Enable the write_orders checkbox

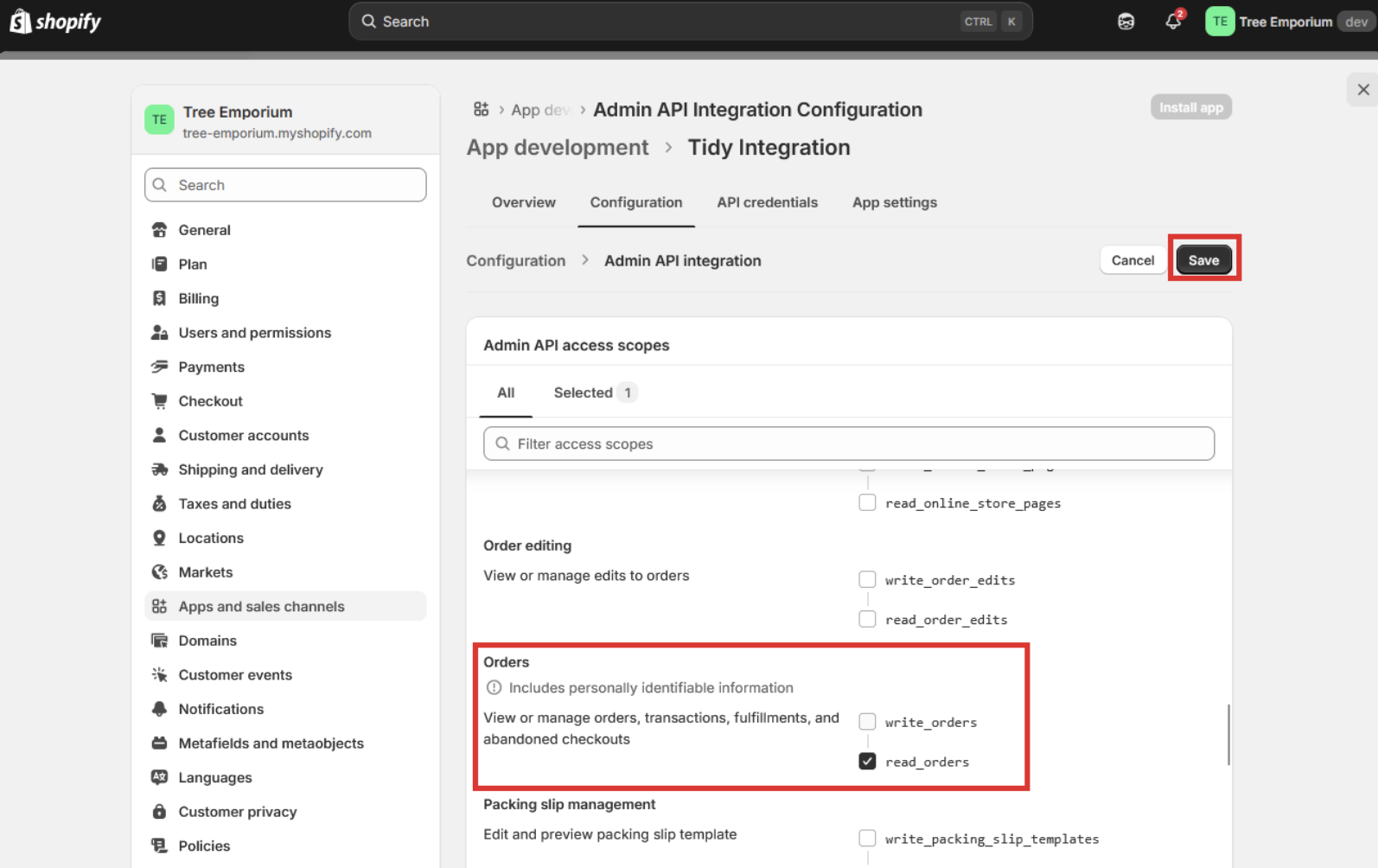click(x=867, y=721)
